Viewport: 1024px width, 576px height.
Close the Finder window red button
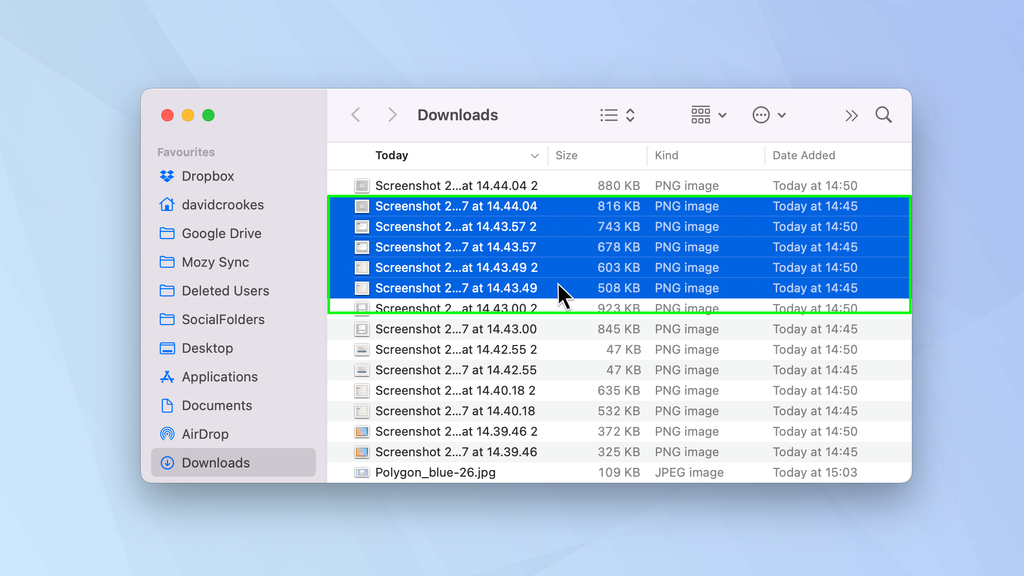point(167,116)
